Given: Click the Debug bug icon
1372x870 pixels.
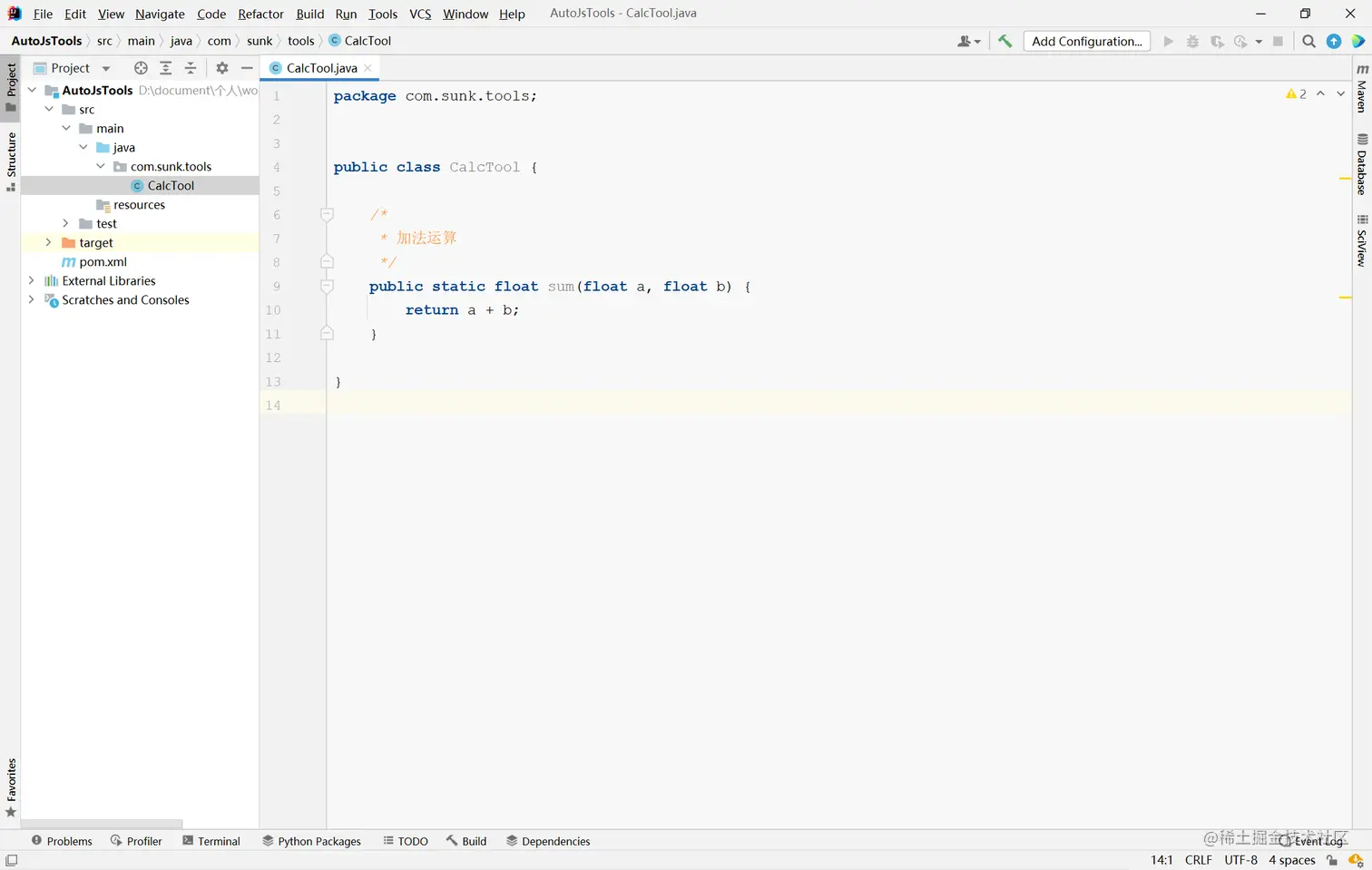Looking at the screenshot, I should pyautogui.click(x=1192, y=41).
